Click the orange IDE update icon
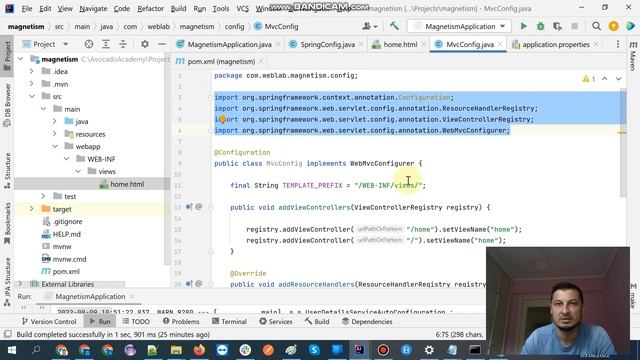The width and height of the screenshot is (640, 360). [x=613, y=26]
